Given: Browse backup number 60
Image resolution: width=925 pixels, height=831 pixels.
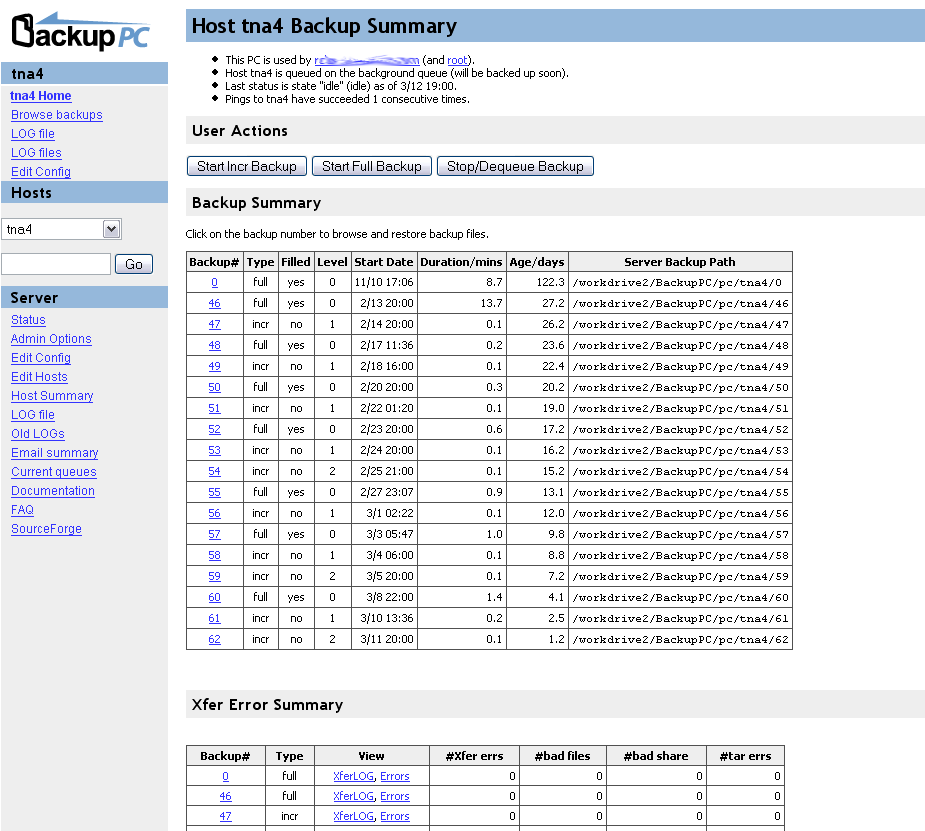Looking at the screenshot, I should click(214, 597).
